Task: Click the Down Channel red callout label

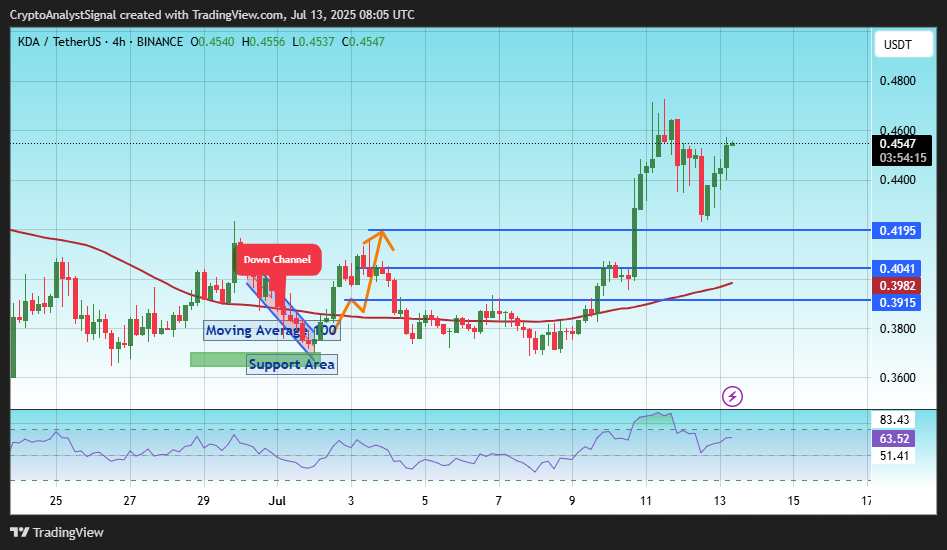Action: click(x=277, y=260)
